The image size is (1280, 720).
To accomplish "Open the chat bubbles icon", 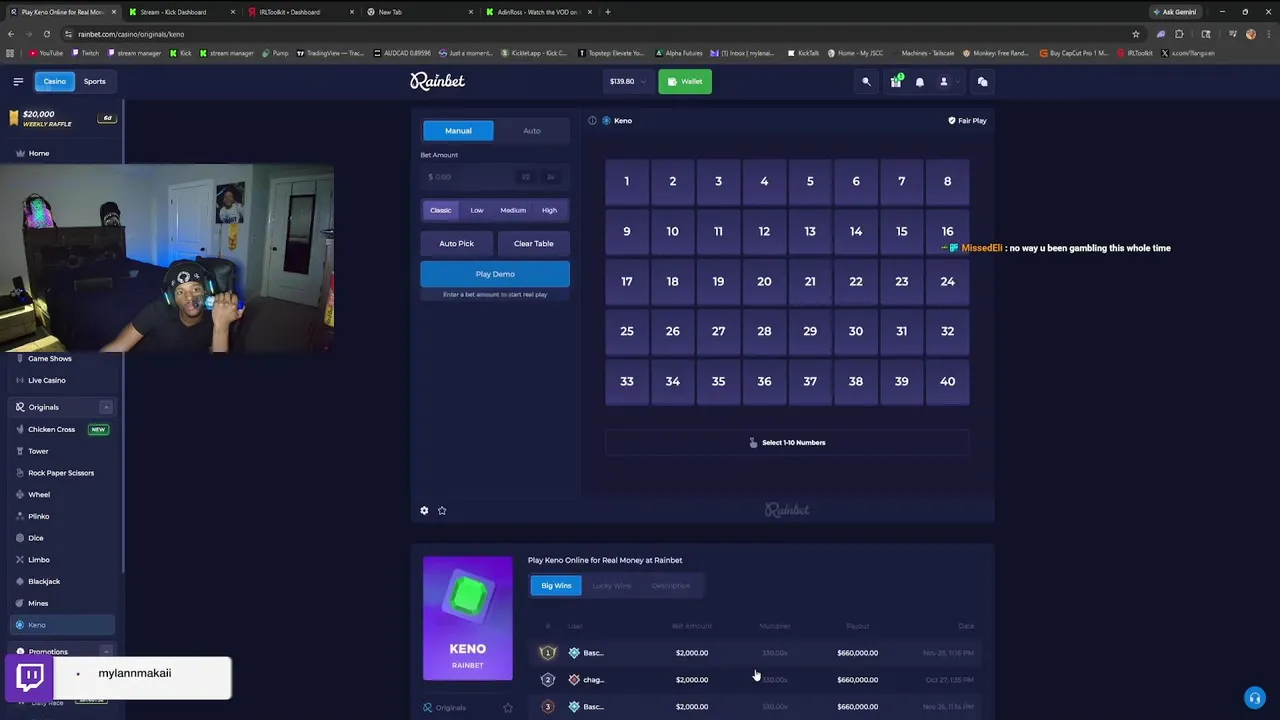I will pyautogui.click(x=982, y=82).
